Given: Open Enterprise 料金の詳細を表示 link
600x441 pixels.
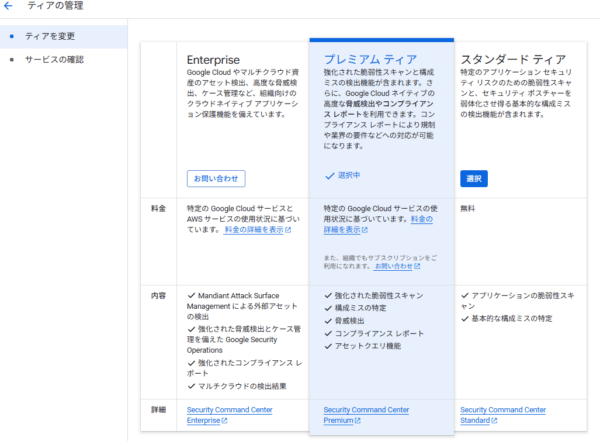Looking at the screenshot, I should tap(254, 230).
